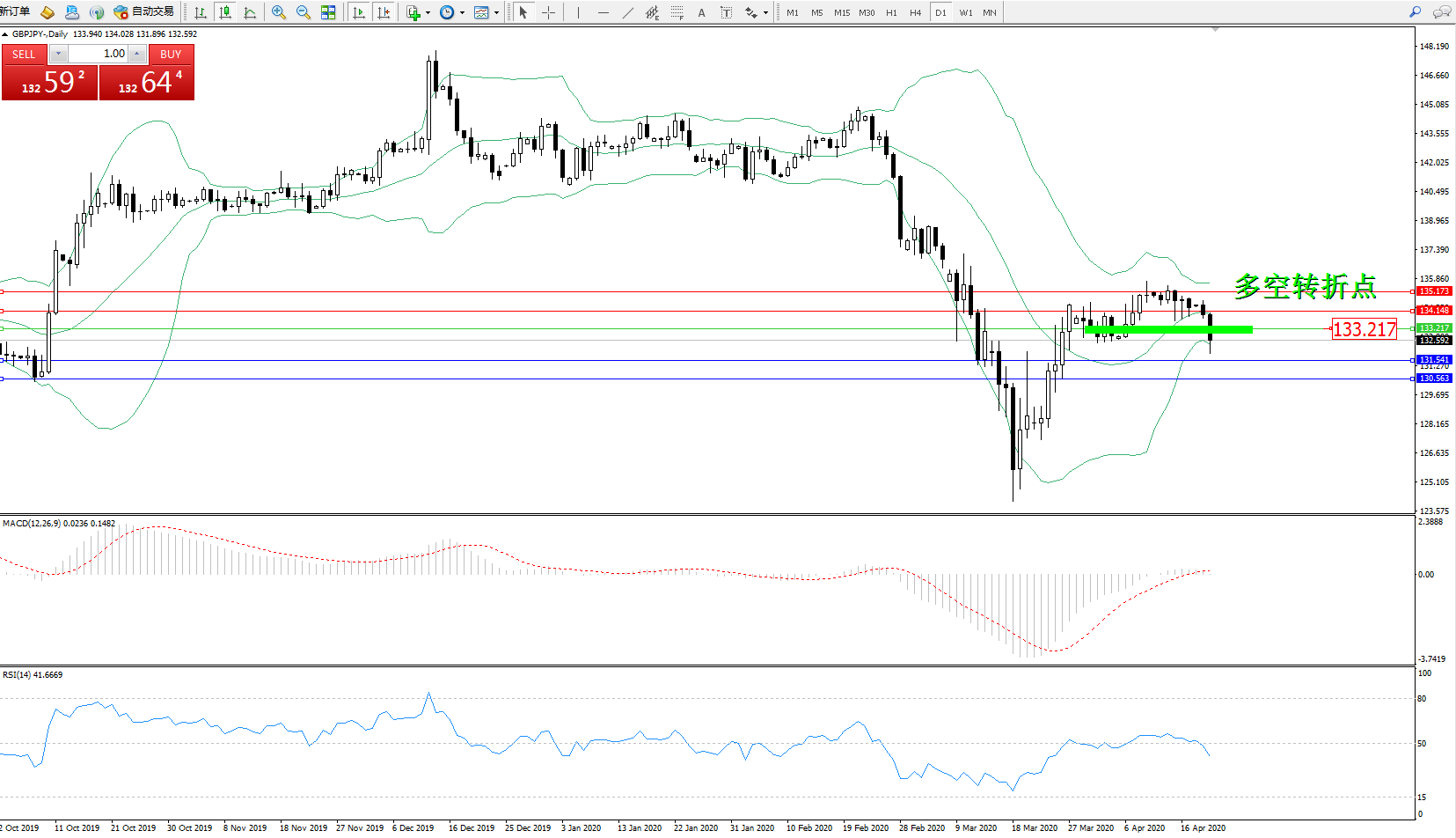
Task: Select the crosshair cursor tool
Action: [548, 12]
